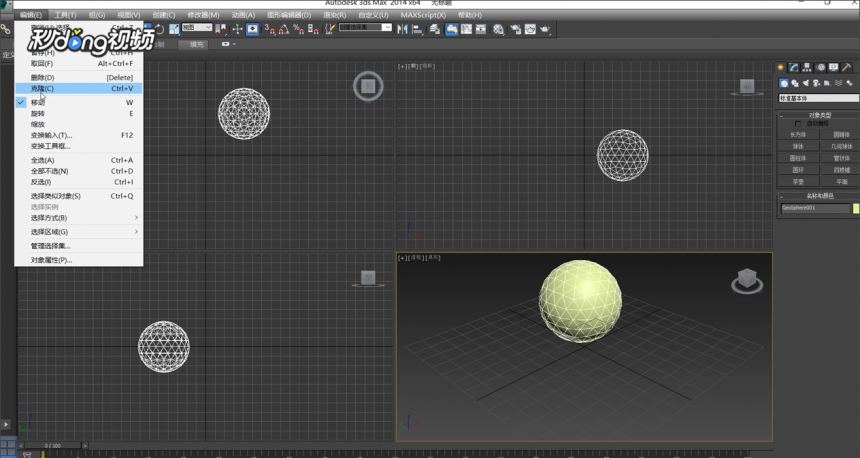Click the 圆环 torus primitive button
The height and width of the screenshot is (458, 860).
pyautogui.click(x=799, y=170)
